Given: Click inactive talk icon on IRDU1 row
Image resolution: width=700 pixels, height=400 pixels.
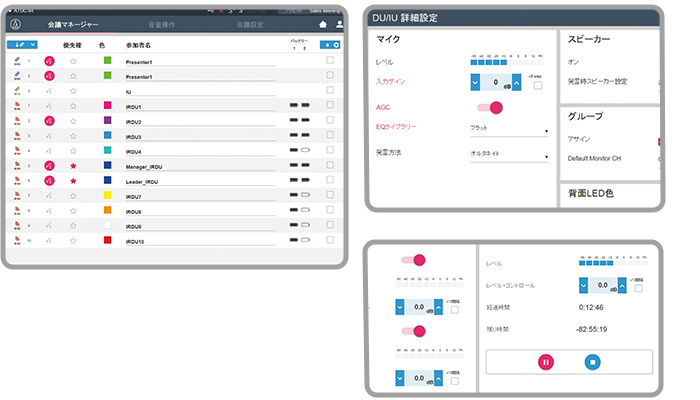Looking at the screenshot, I should tap(49, 106).
